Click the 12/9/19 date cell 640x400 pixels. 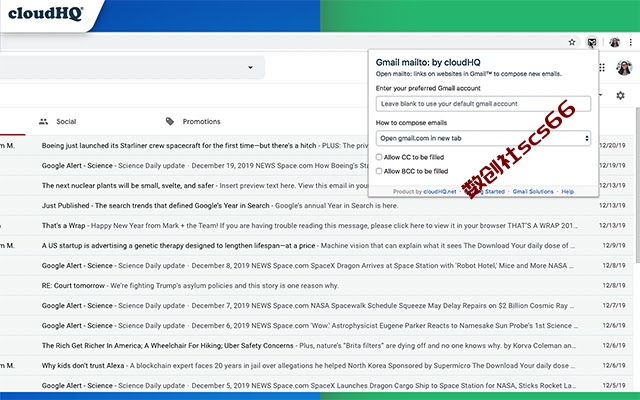point(614,246)
